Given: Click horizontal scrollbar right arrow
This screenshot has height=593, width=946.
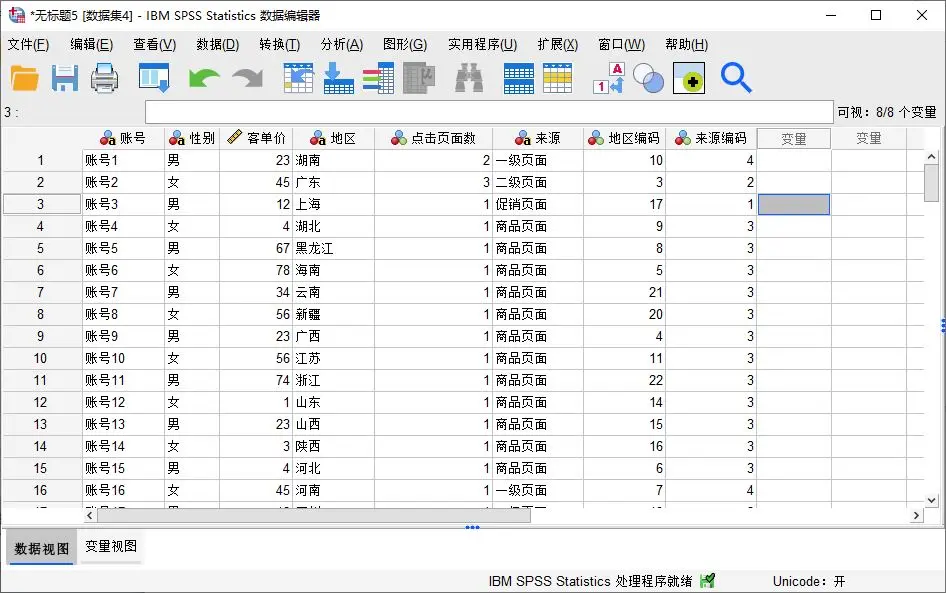Looking at the screenshot, I should coord(916,515).
